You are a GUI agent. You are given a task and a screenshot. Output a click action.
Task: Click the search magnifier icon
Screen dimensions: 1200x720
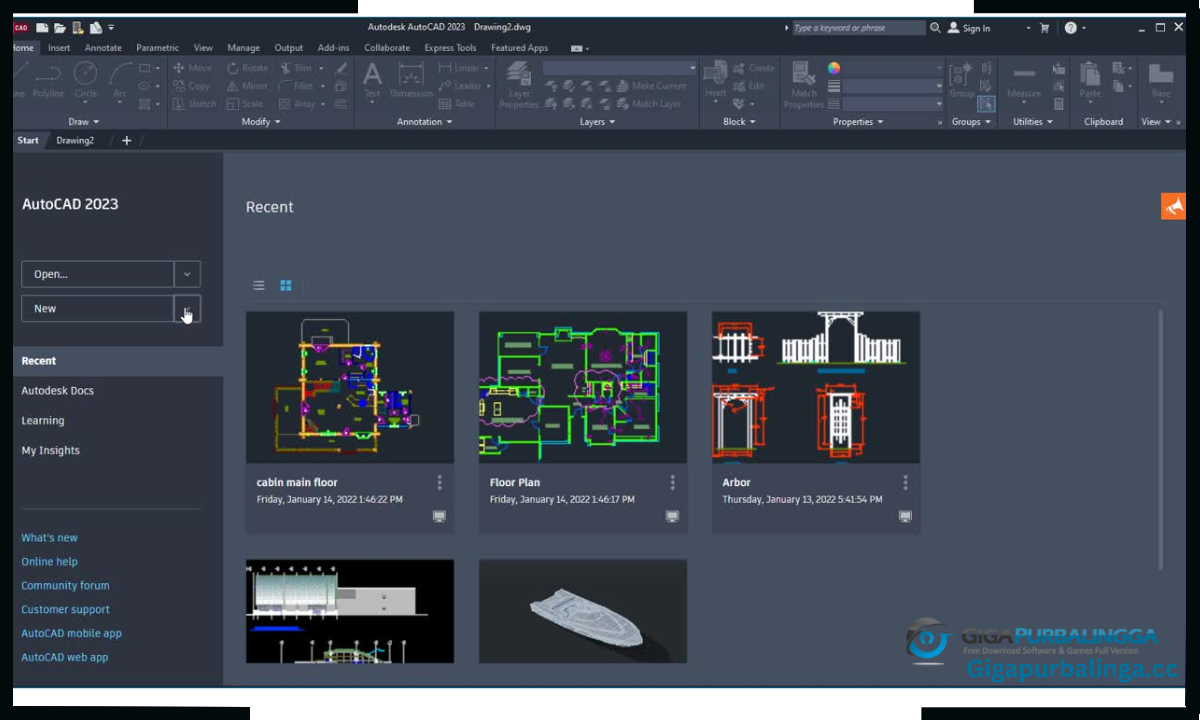935,28
